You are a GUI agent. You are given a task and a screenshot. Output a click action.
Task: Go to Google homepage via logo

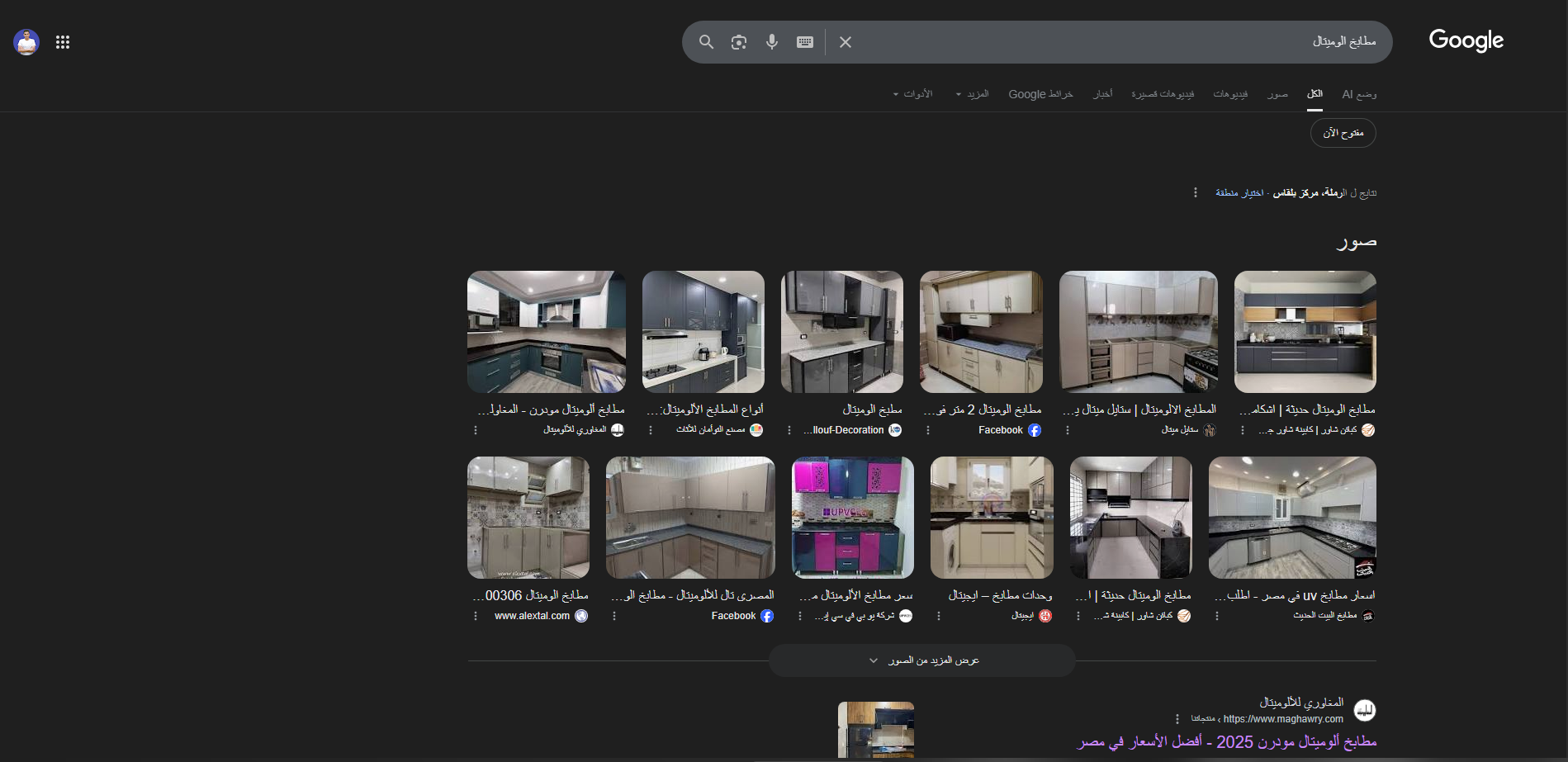click(1466, 40)
